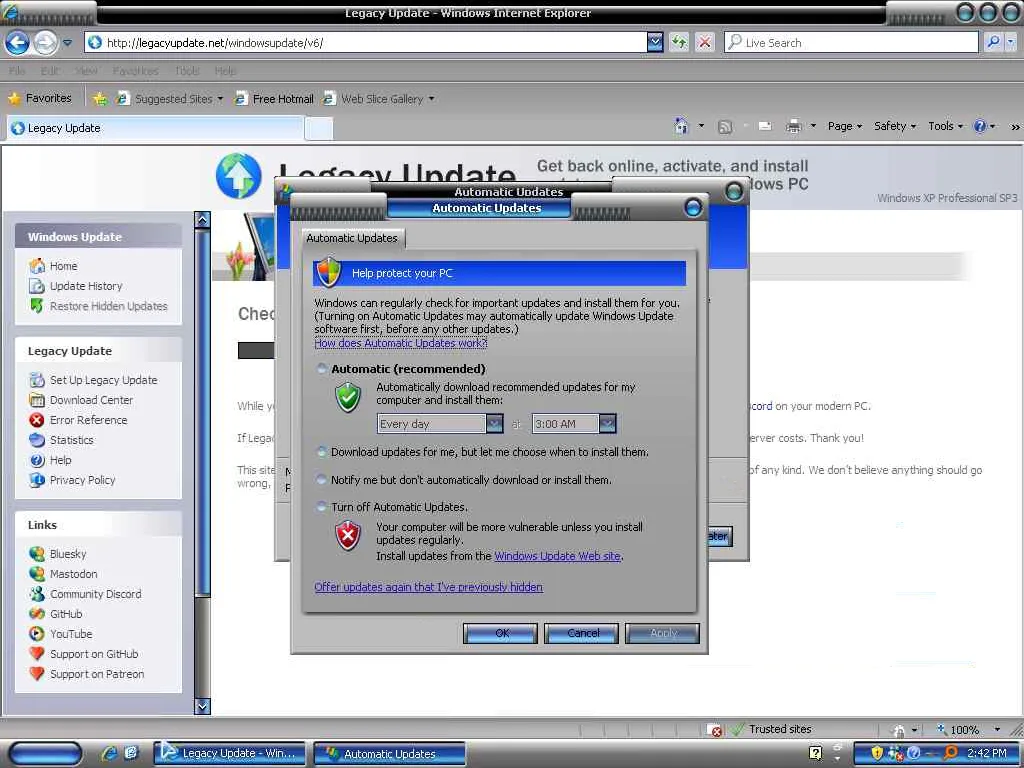Click the Stop loading red X icon

[705, 42]
